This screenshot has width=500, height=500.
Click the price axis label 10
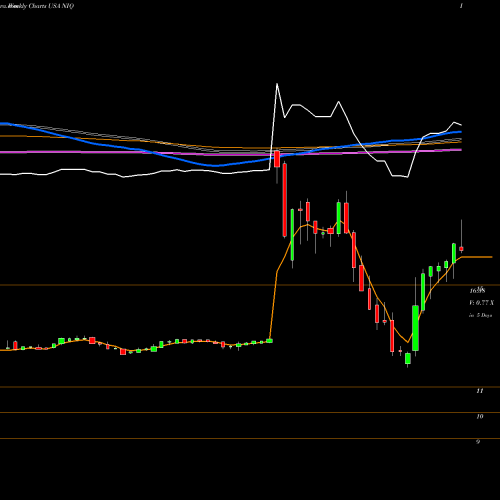point(479,416)
